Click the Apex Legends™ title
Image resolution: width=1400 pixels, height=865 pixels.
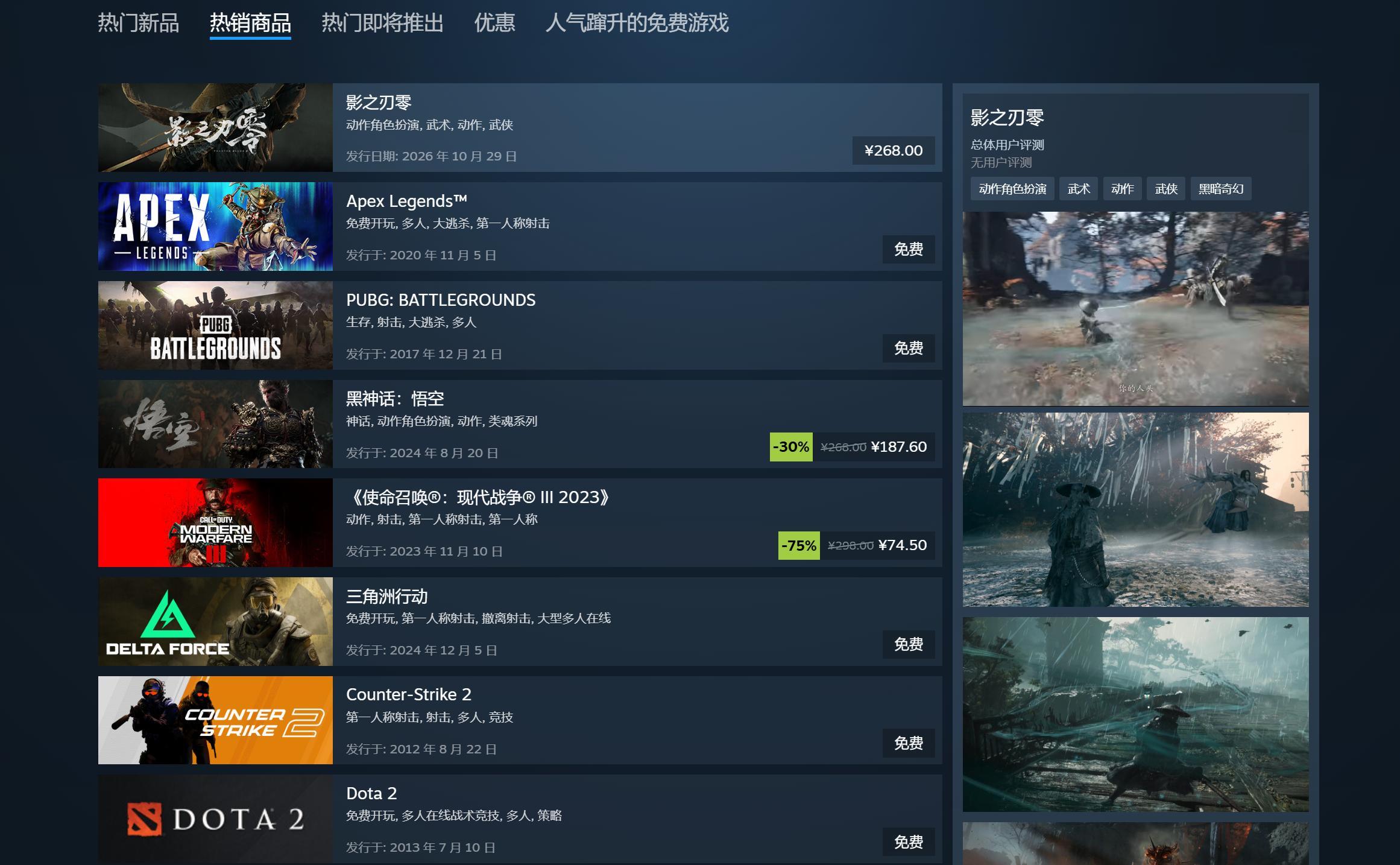(406, 201)
